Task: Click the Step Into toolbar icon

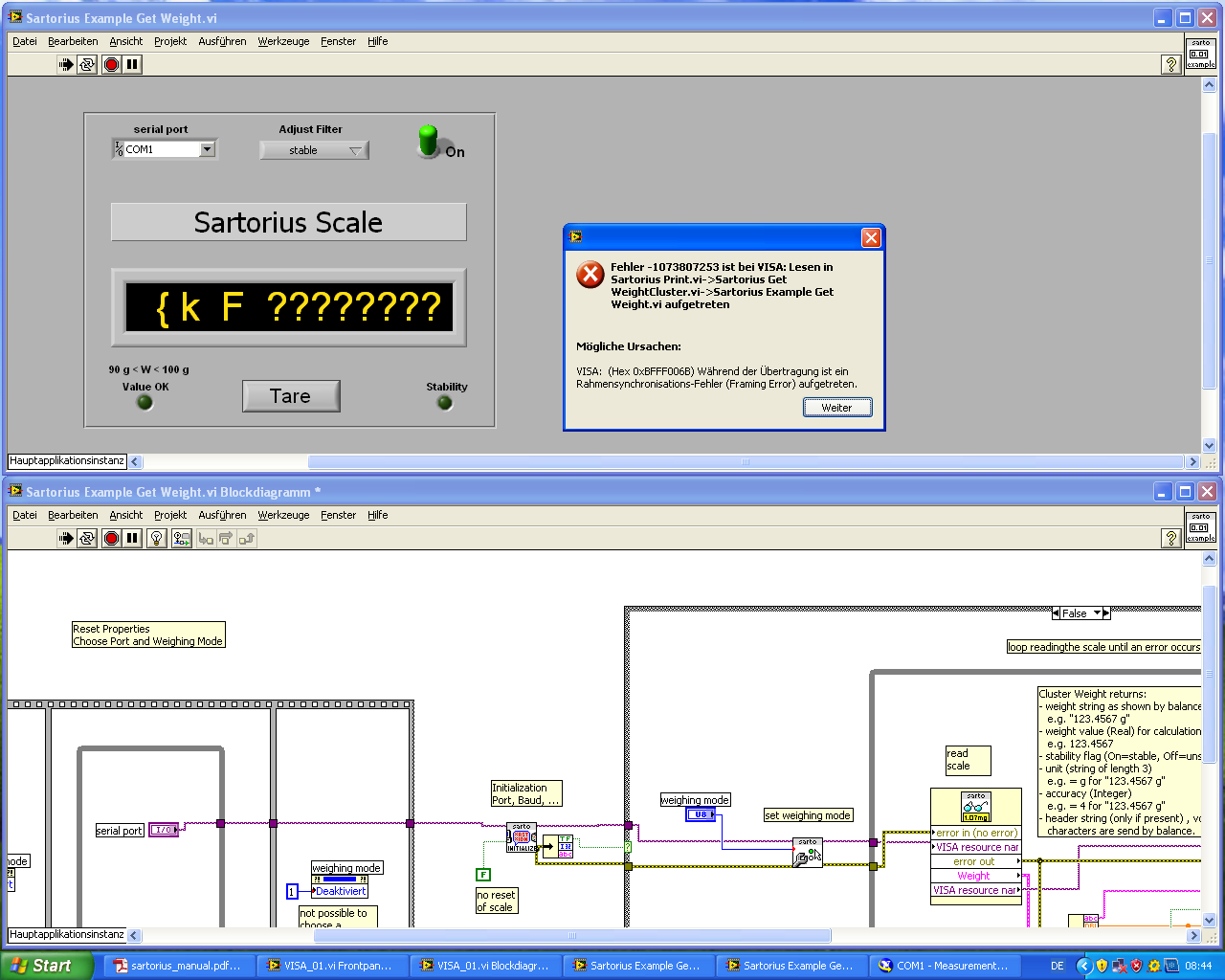Action: [206, 538]
